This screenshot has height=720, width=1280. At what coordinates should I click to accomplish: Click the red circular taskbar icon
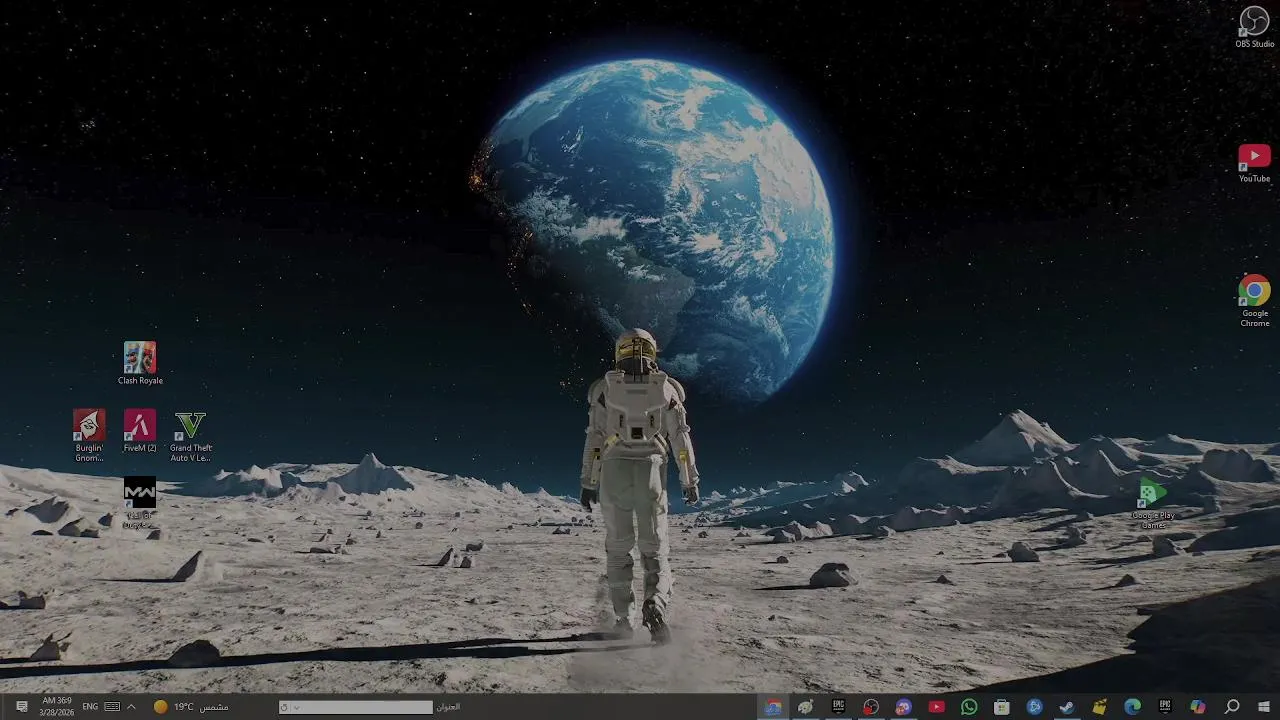[871, 707]
